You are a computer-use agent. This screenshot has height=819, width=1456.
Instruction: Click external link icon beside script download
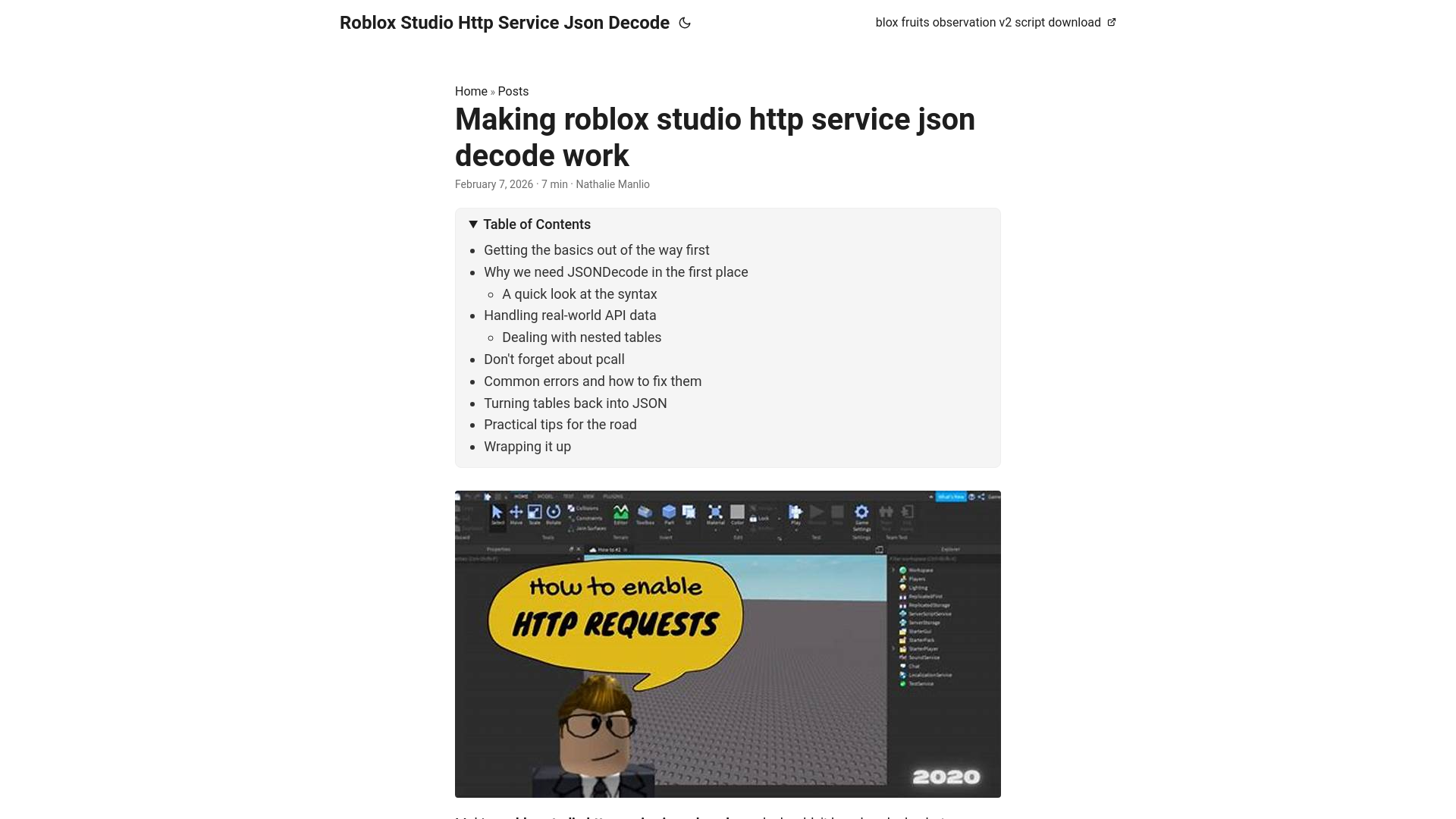click(1112, 22)
